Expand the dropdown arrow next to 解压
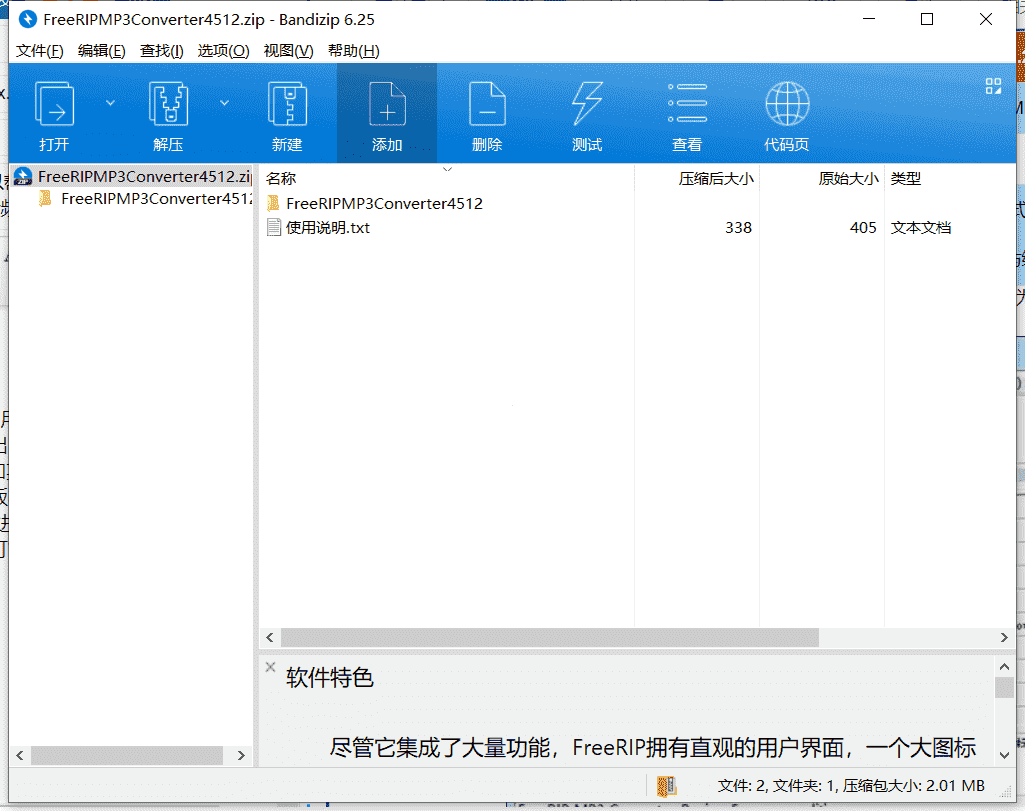Viewport: 1025px width, 811px height. [x=224, y=103]
